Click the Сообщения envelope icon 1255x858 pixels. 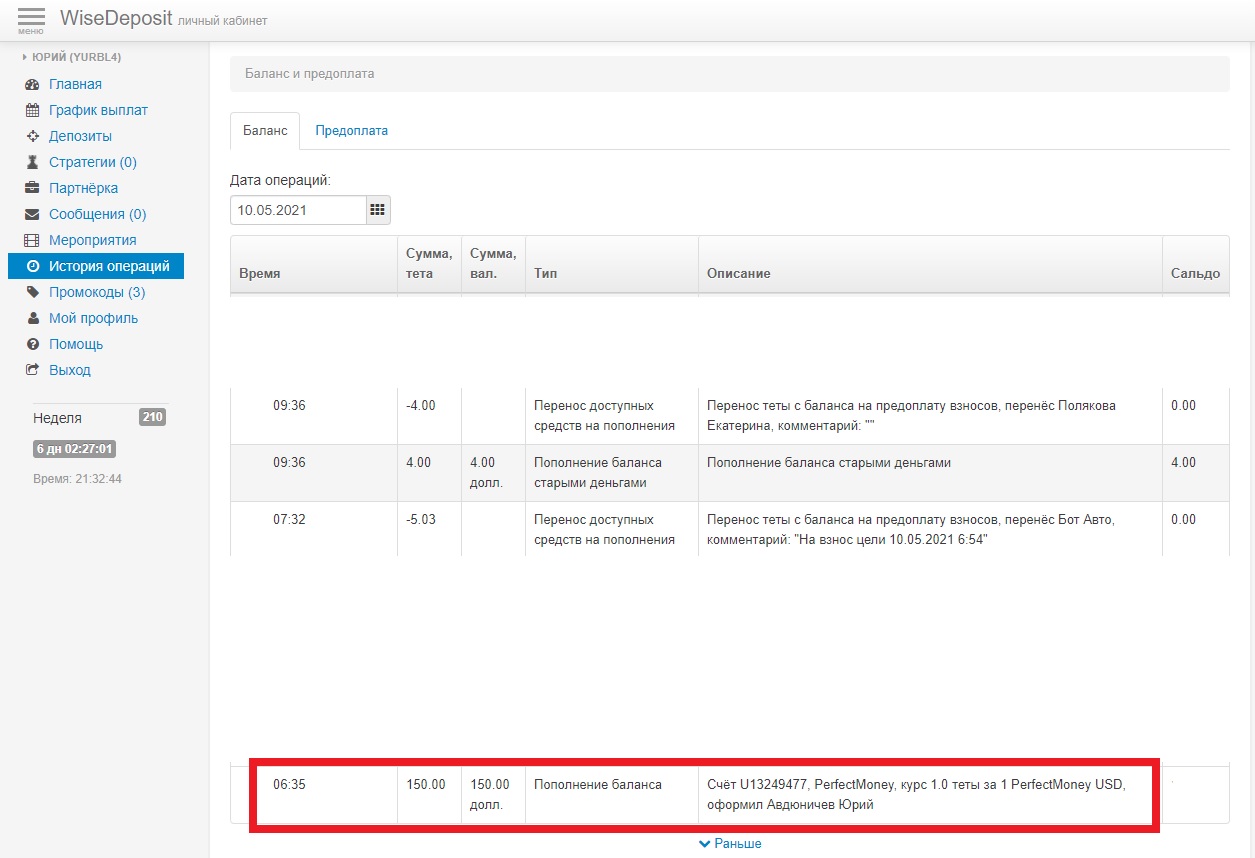(x=32, y=215)
